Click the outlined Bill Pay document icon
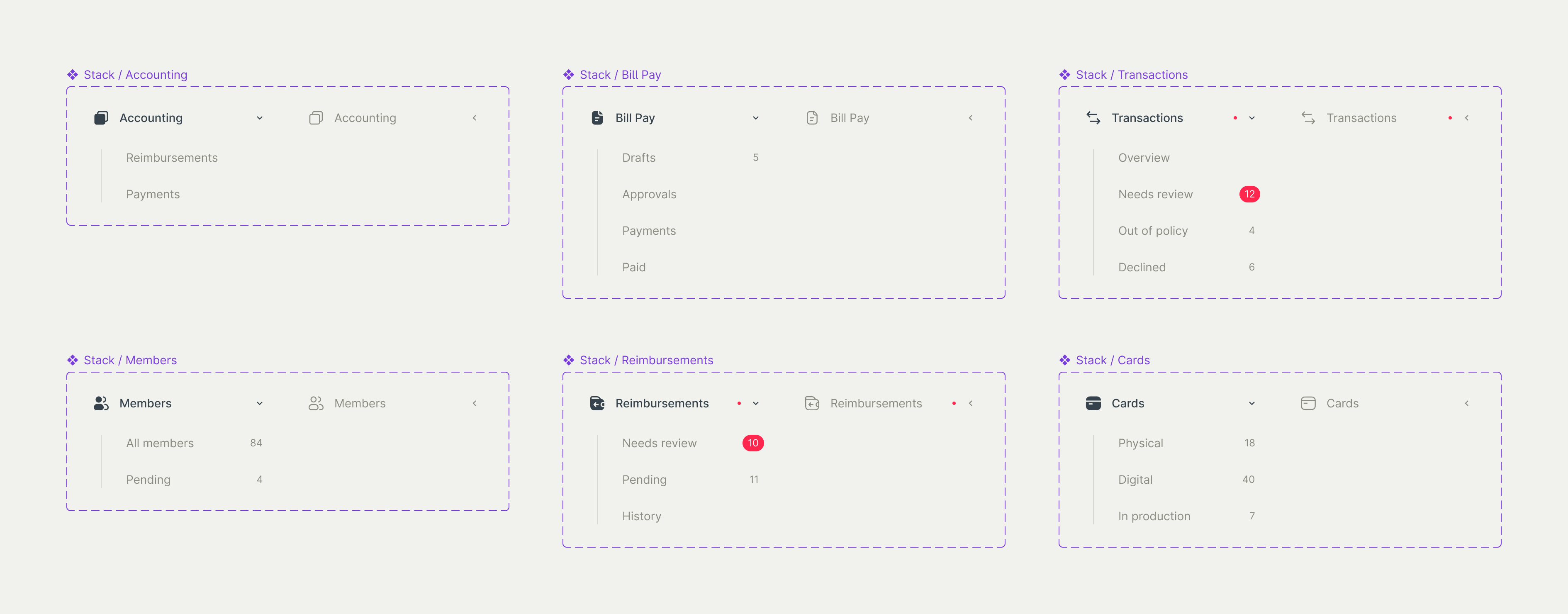The height and width of the screenshot is (614, 1568). tap(811, 118)
